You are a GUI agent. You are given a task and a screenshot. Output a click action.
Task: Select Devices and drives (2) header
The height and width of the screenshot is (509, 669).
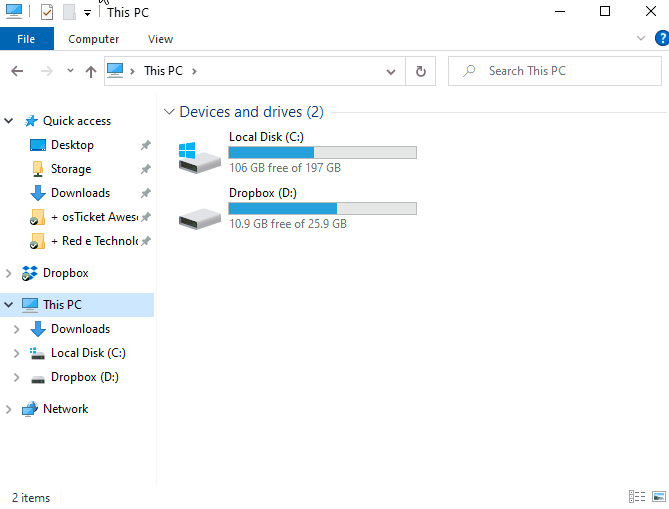(251, 112)
